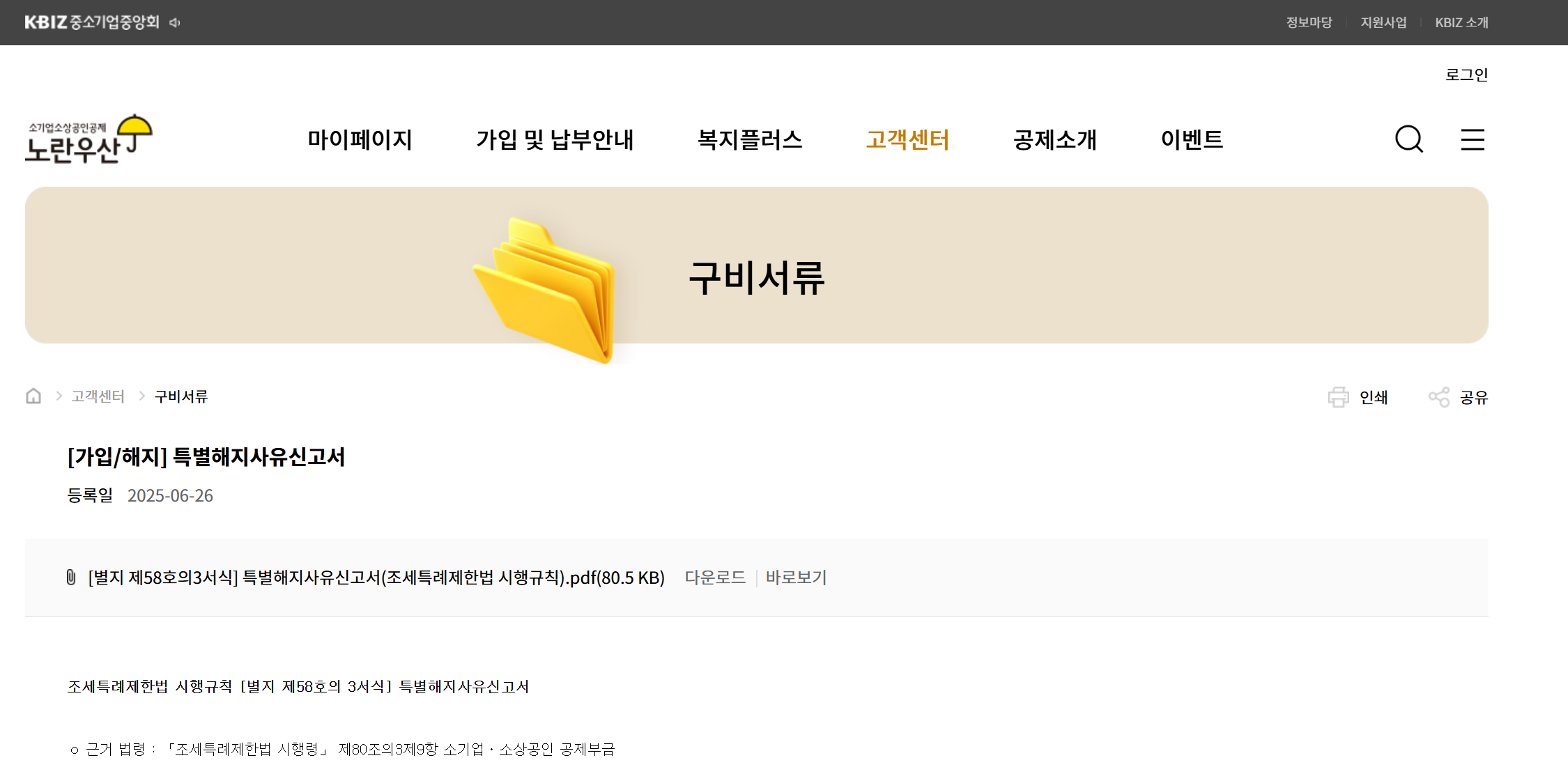The height and width of the screenshot is (774, 1568).
Task: Click the share icon
Action: (1438, 397)
